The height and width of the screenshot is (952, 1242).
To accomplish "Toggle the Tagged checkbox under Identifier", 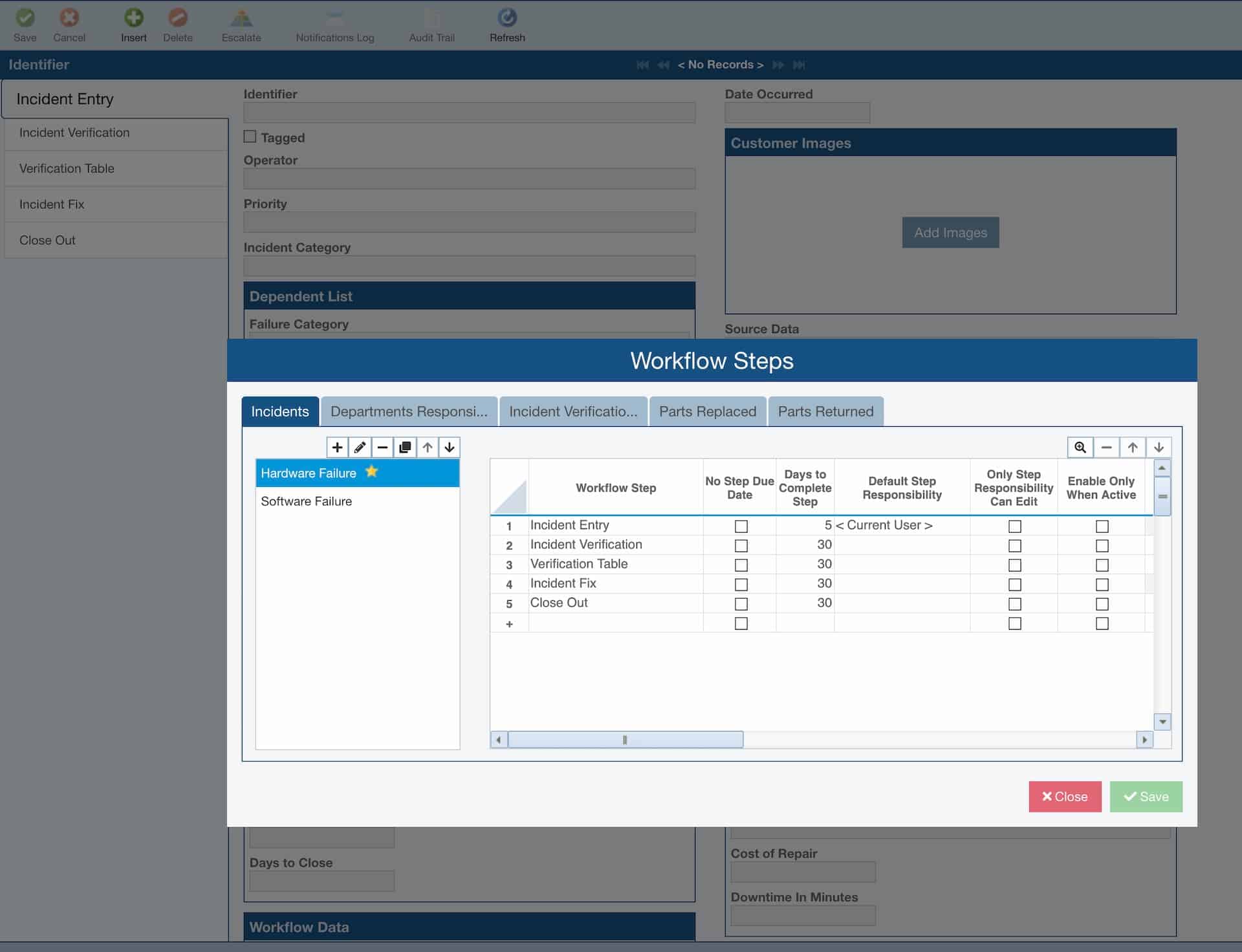I will pyautogui.click(x=250, y=136).
